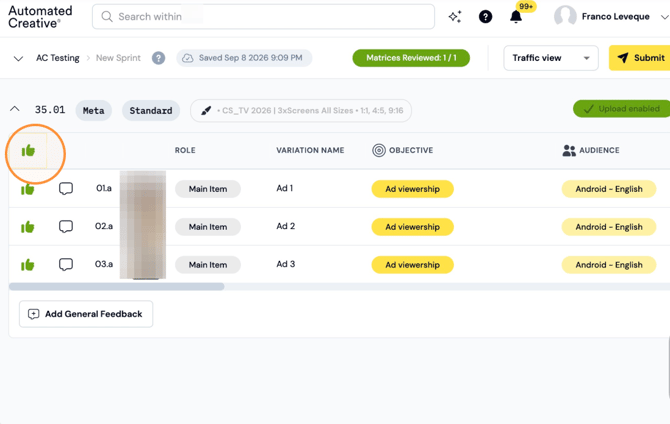Screen dimensions: 670x424
Task: Click the creative thumbnail preview
Action: 143,225
